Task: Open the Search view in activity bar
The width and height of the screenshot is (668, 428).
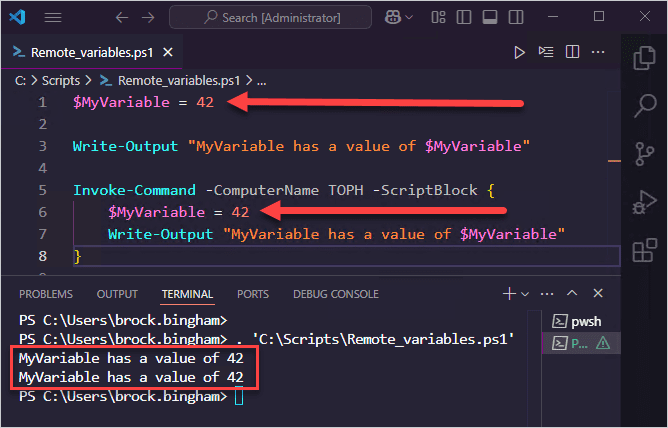Action: pyautogui.click(x=645, y=106)
